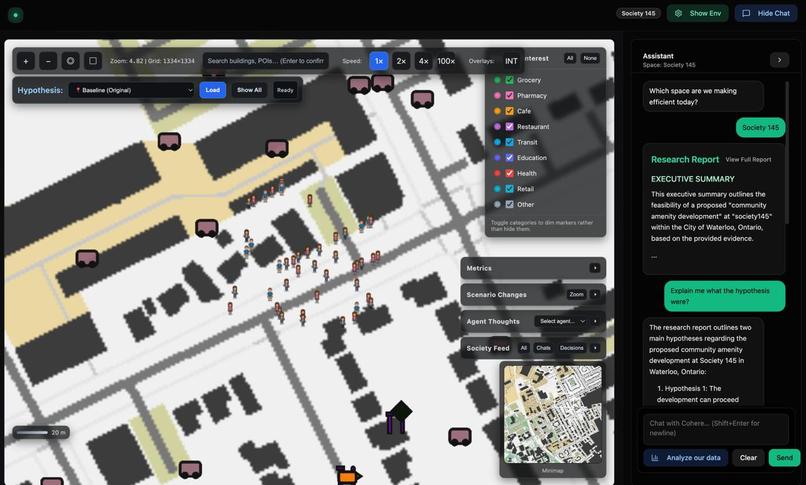Toggle the Education category checkbox
806x485 pixels.
pyautogui.click(x=509, y=158)
